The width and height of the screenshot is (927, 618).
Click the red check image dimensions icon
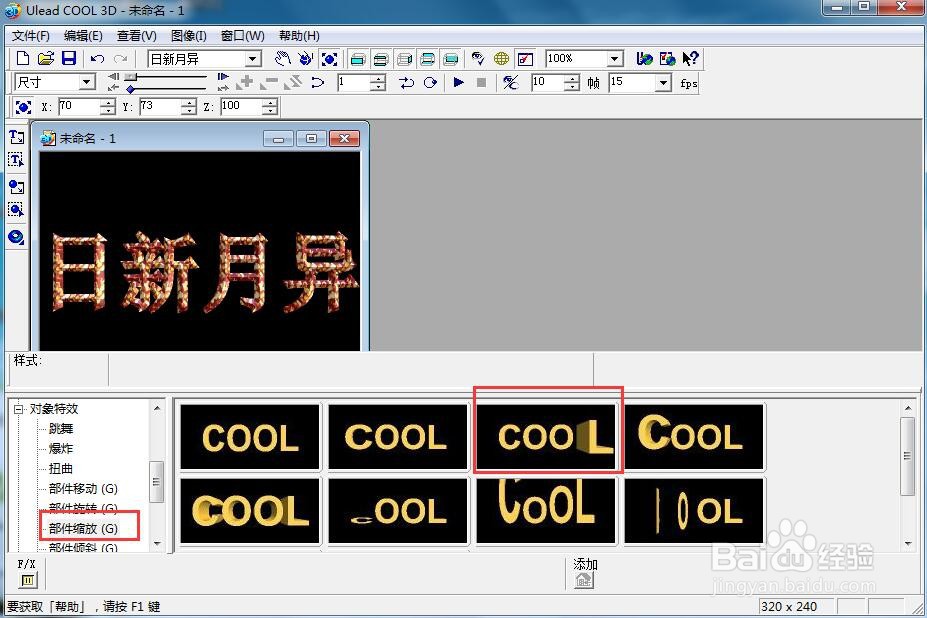tap(525, 59)
